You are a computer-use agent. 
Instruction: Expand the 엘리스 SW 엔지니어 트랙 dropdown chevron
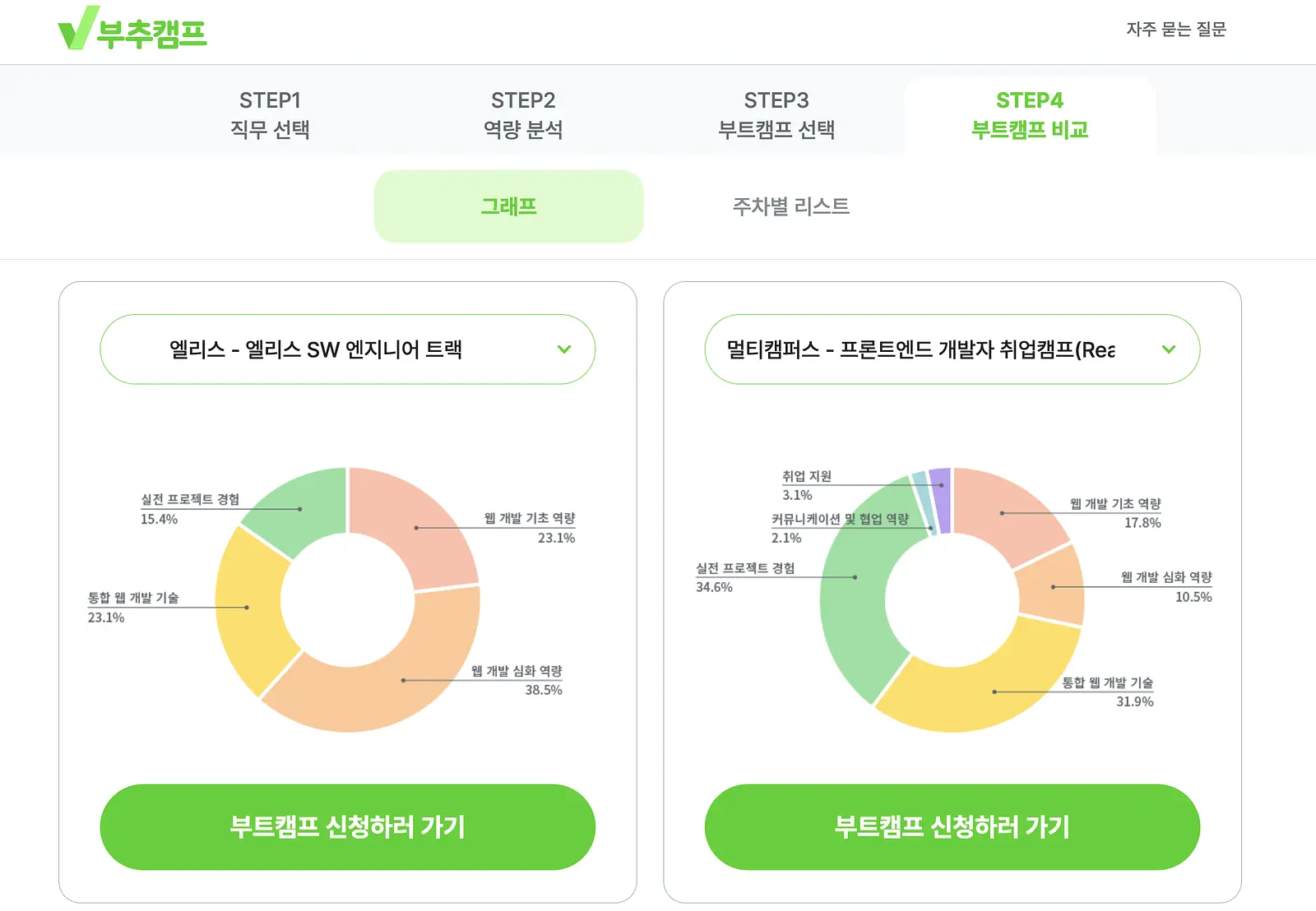point(564,349)
